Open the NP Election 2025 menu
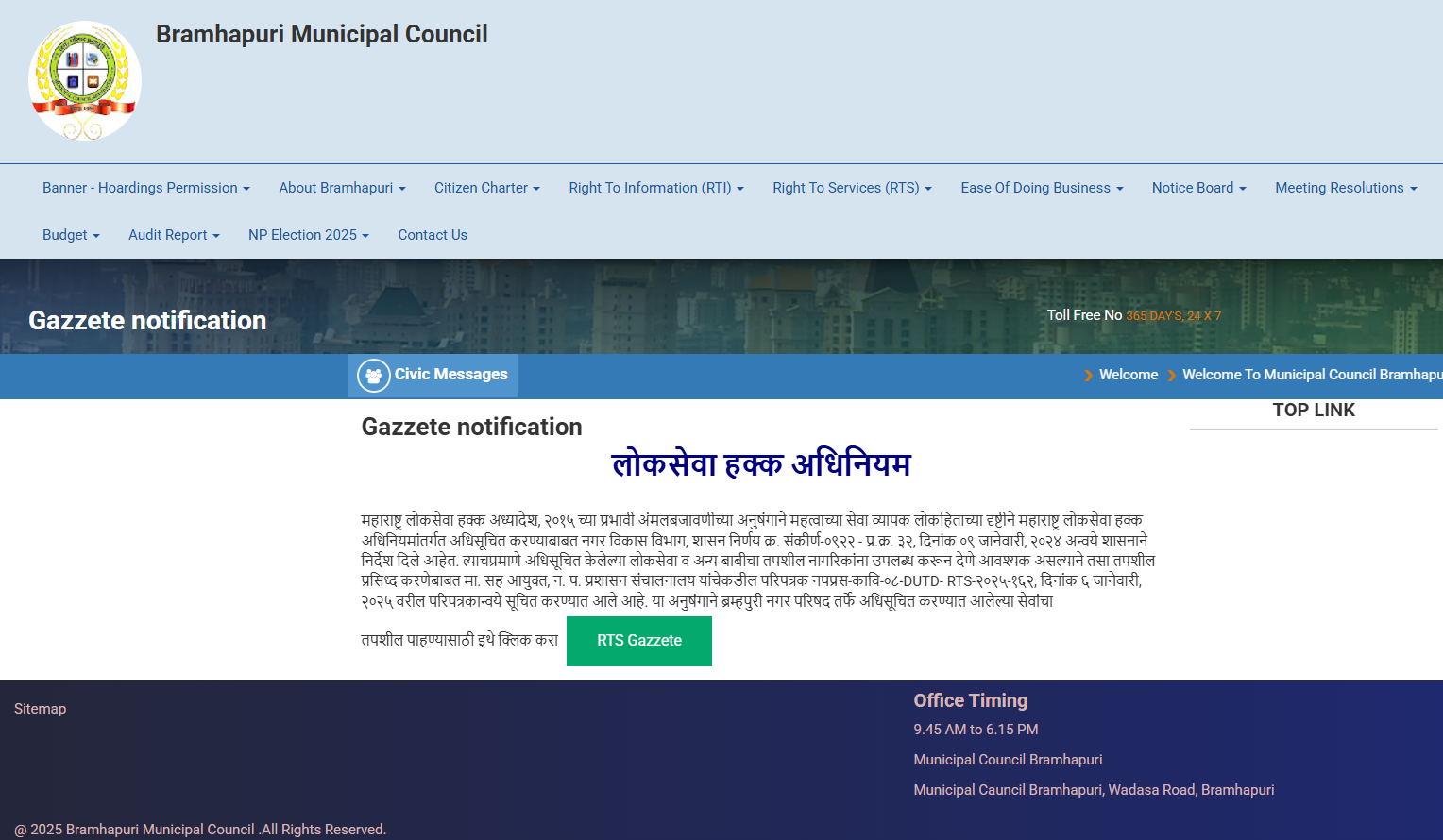This screenshot has width=1443, height=840. click(308, 235)
